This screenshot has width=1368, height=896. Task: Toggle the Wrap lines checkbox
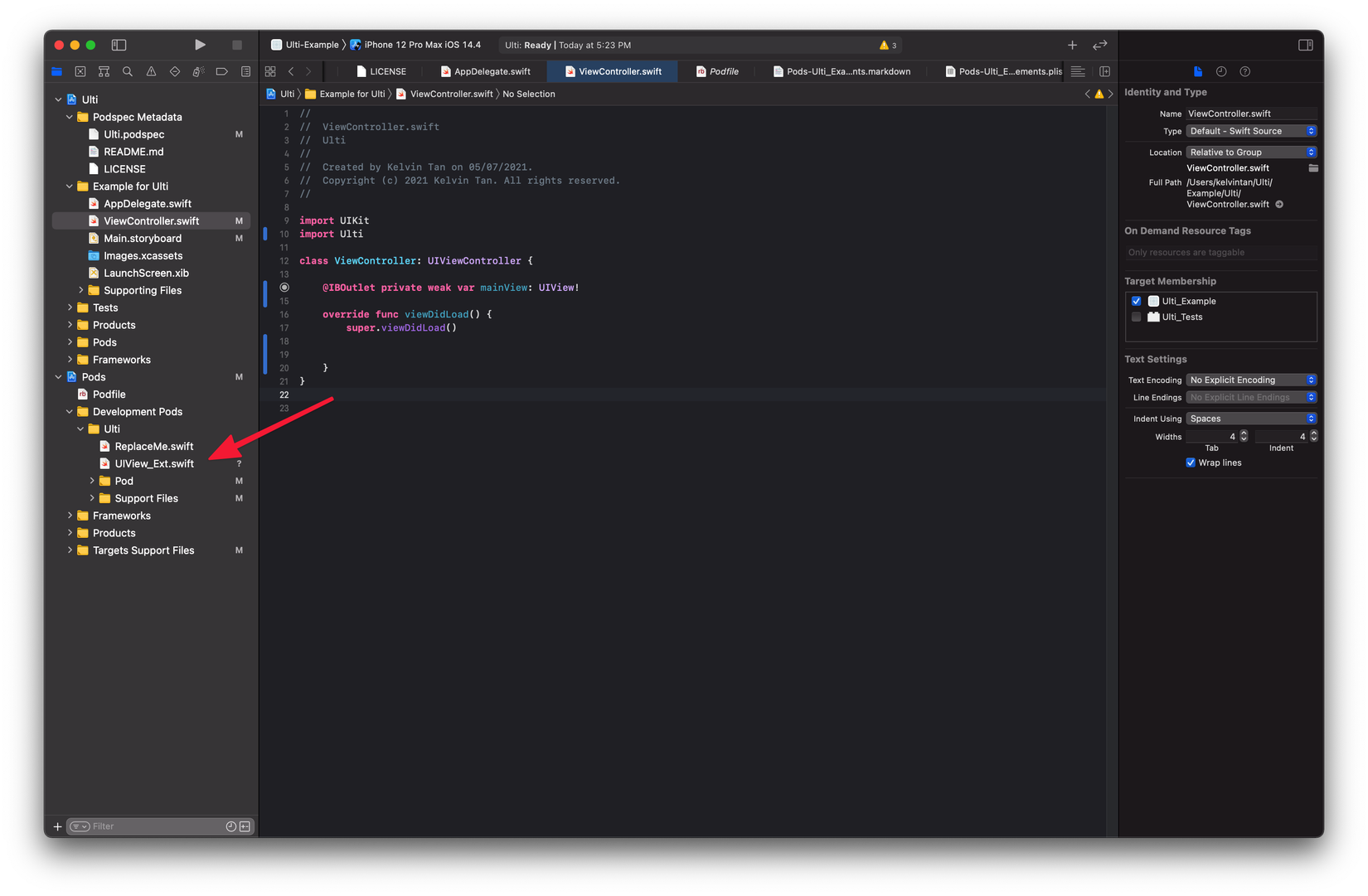[x=1191, y=463]
